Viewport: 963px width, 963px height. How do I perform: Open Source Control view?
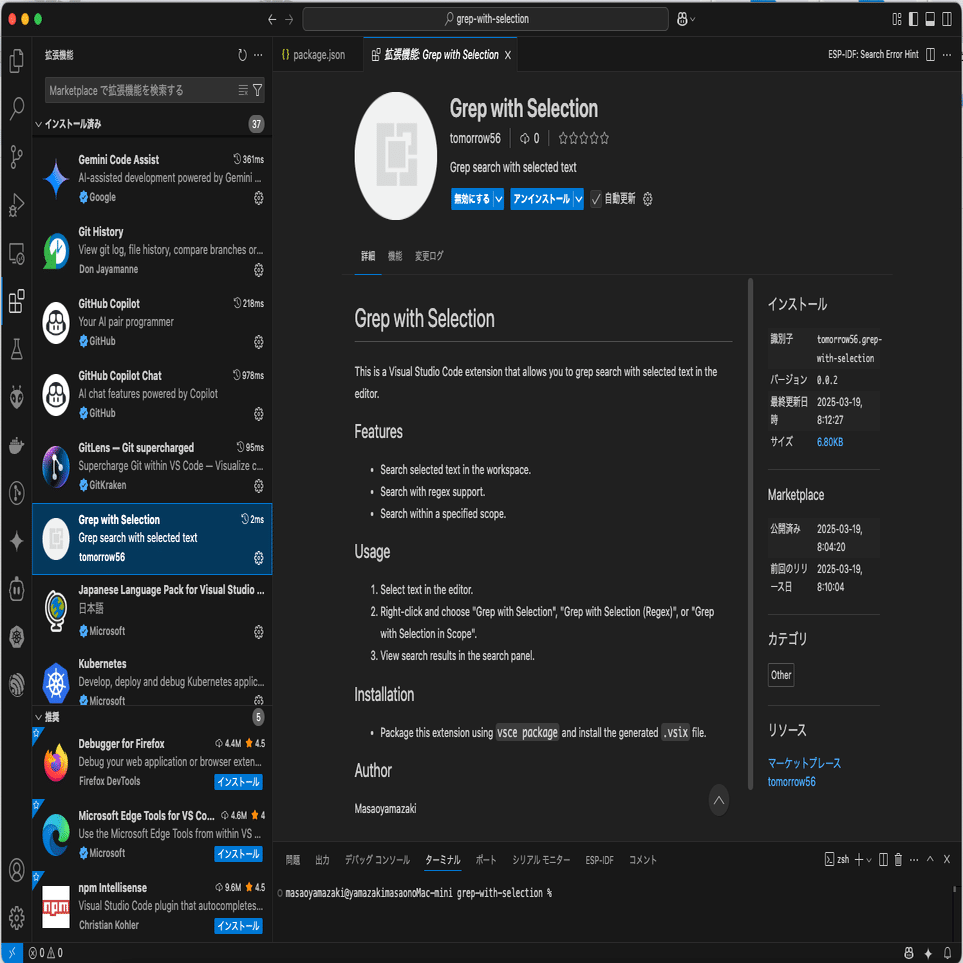[x=17, y=157]
